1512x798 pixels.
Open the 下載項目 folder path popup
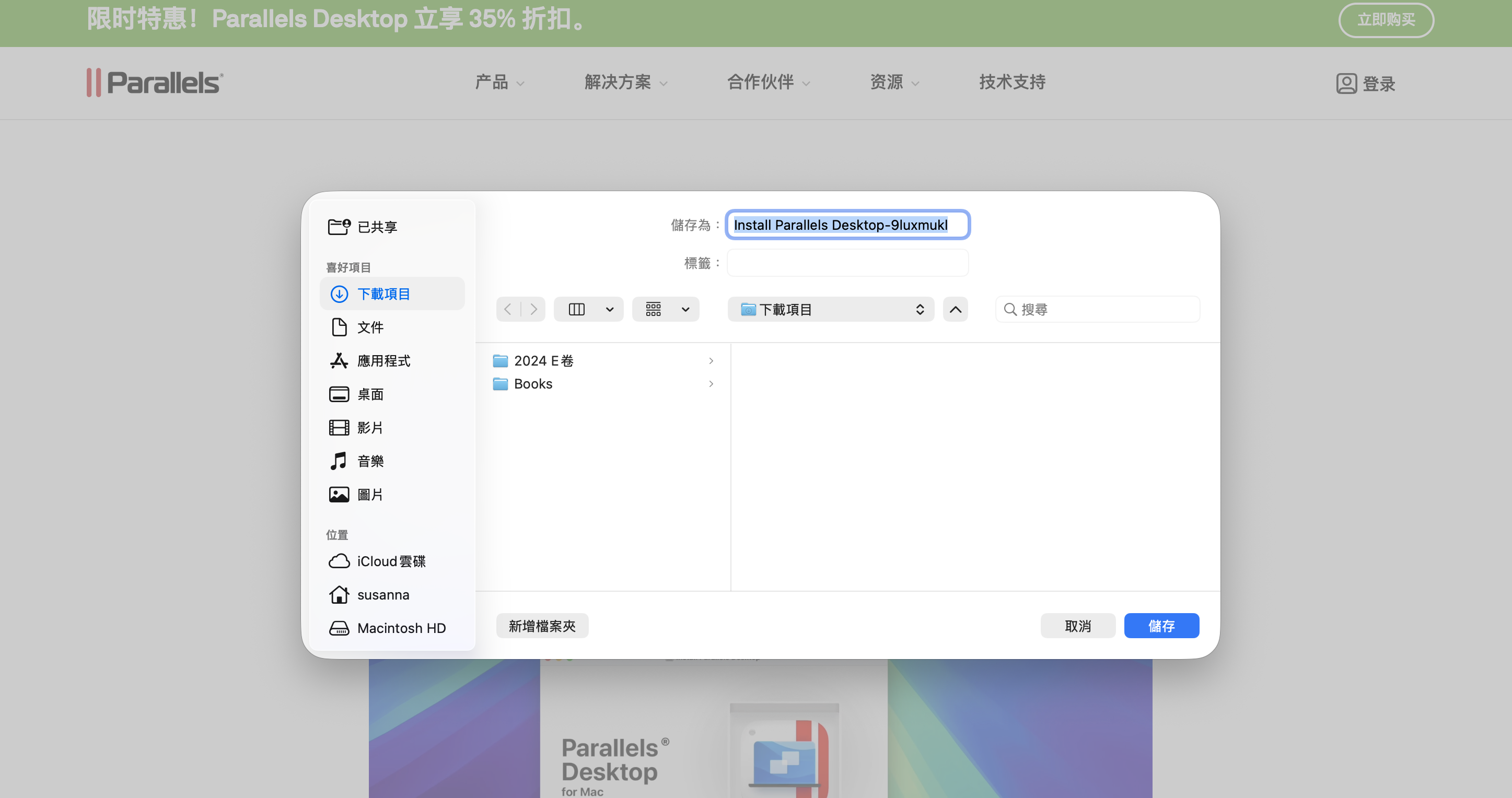[831, 309]
